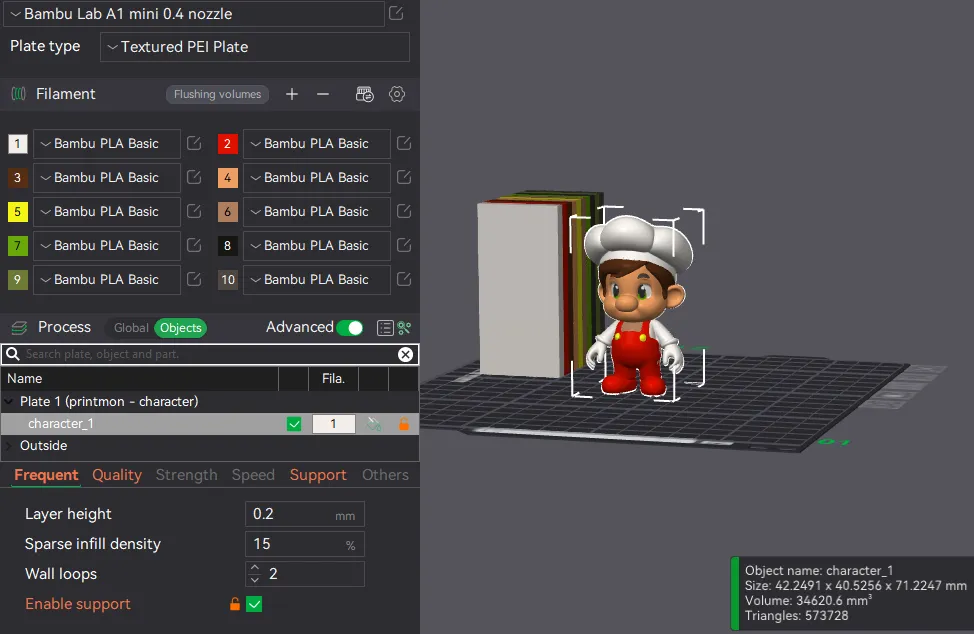Change color of filament 2 red swatch

point(227,143)
